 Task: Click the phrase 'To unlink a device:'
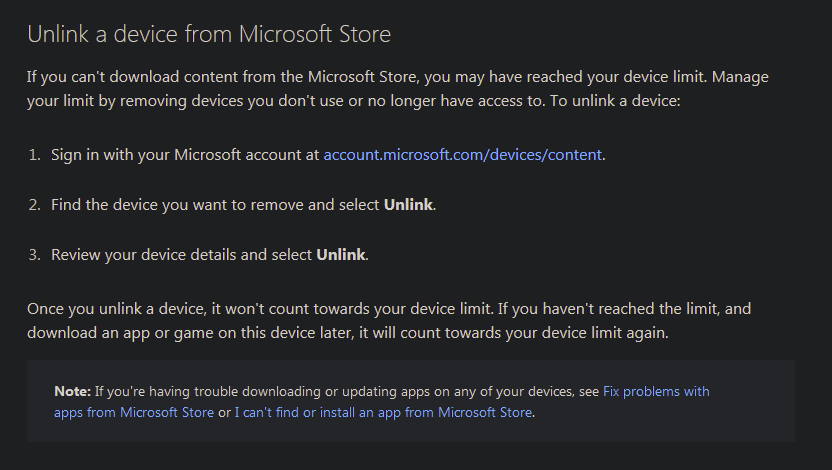click(x=615, y=101)
